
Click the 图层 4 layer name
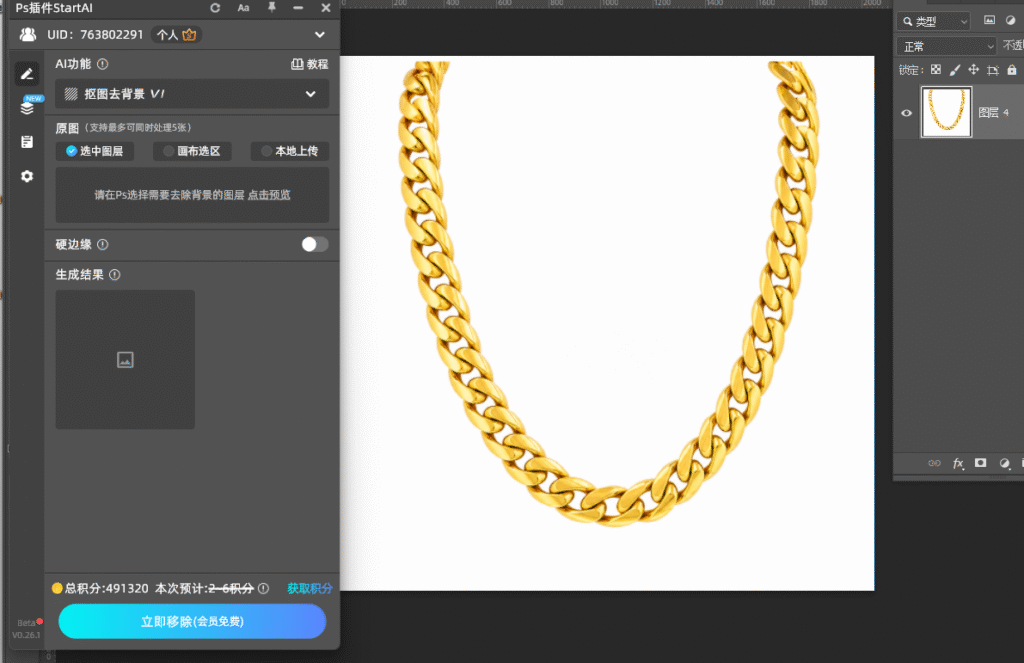point(993,112)
